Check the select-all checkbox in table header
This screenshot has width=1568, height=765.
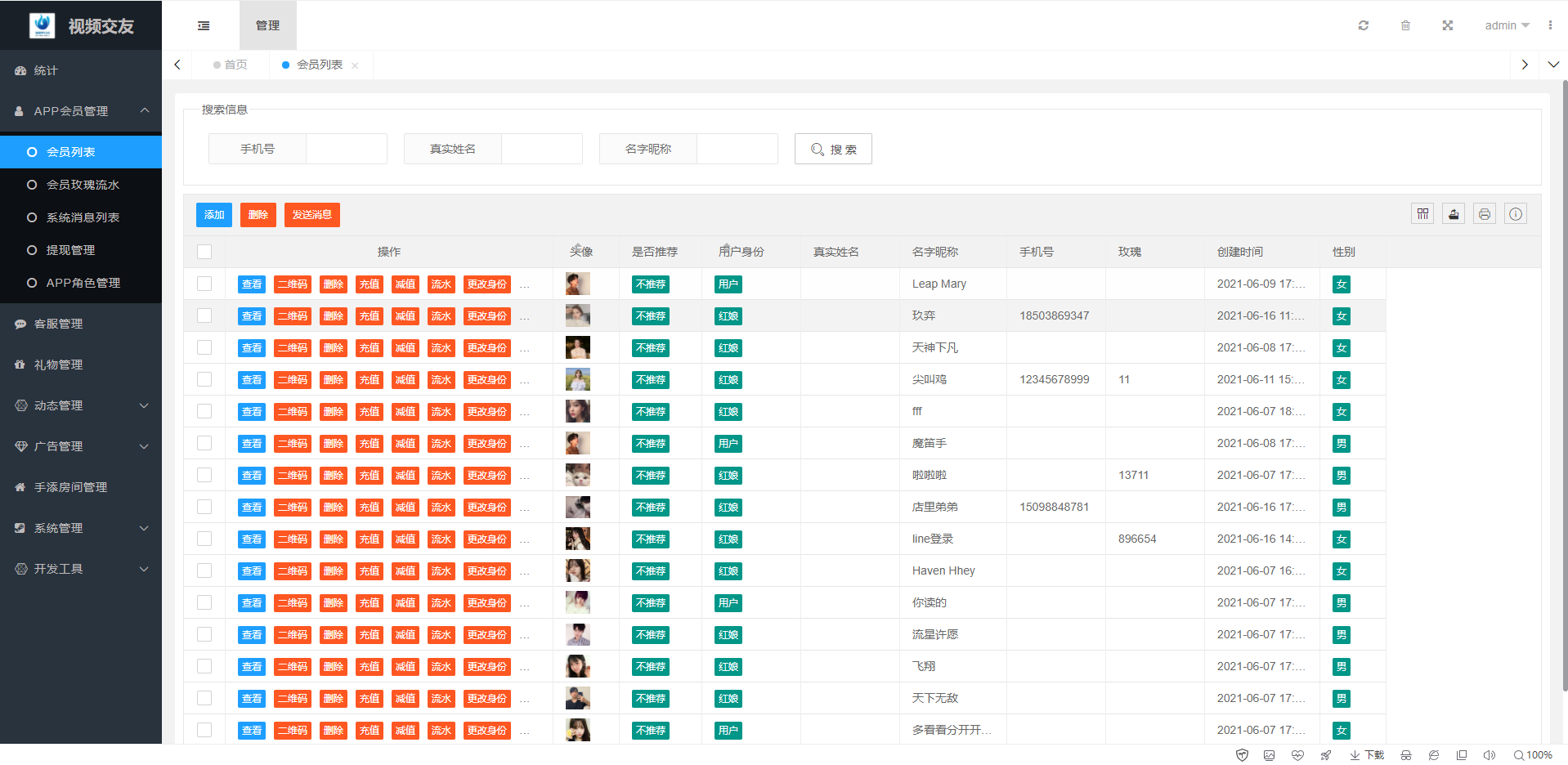[x=204, y=252]
